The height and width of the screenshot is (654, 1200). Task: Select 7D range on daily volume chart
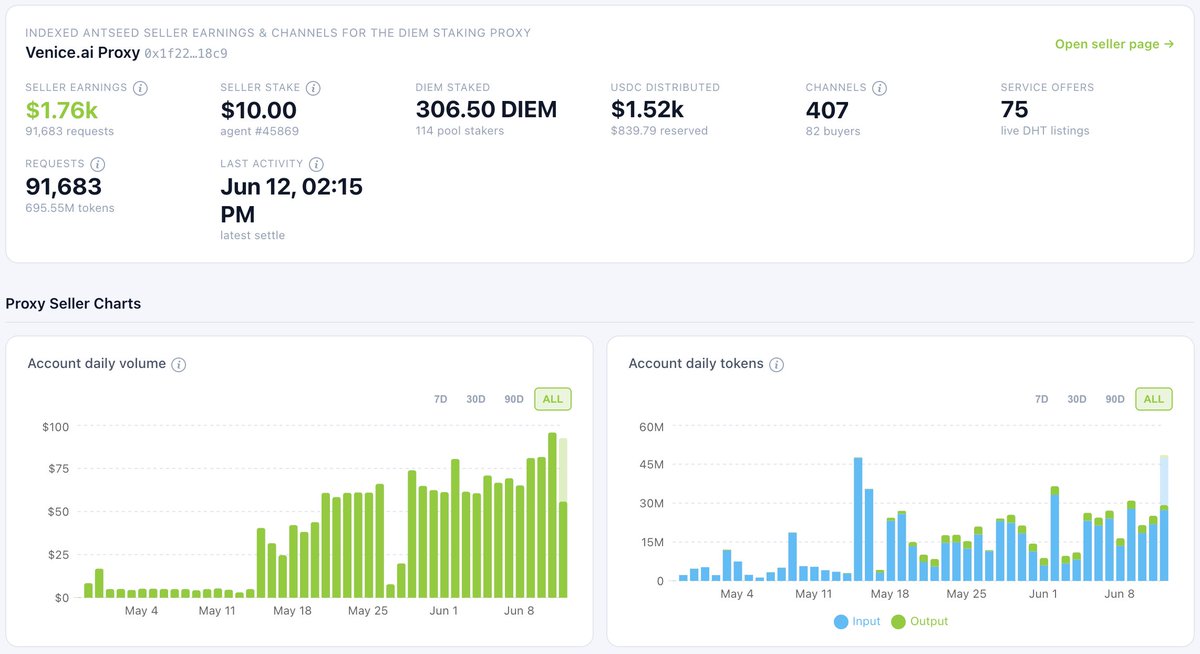[440, 399]
